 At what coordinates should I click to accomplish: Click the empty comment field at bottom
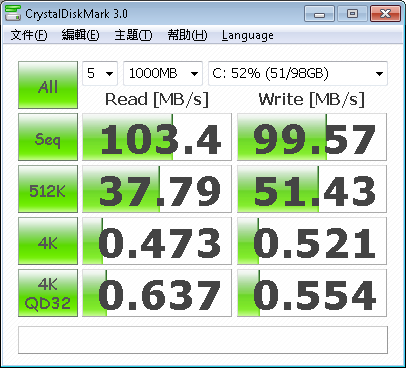[x=203, y=340]
